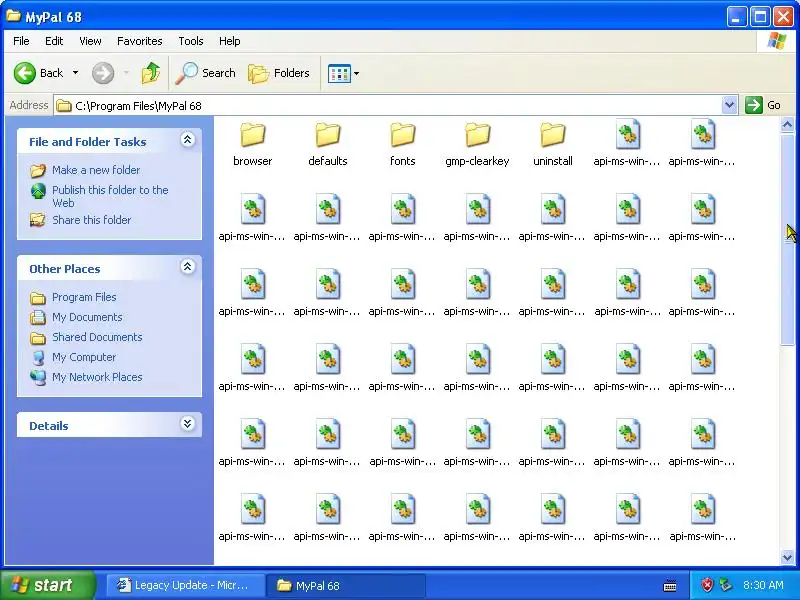Toggle the Folders tree pane
Image resolution: width=800 pixels, height=600 pixels.
[x=279, y=73]
